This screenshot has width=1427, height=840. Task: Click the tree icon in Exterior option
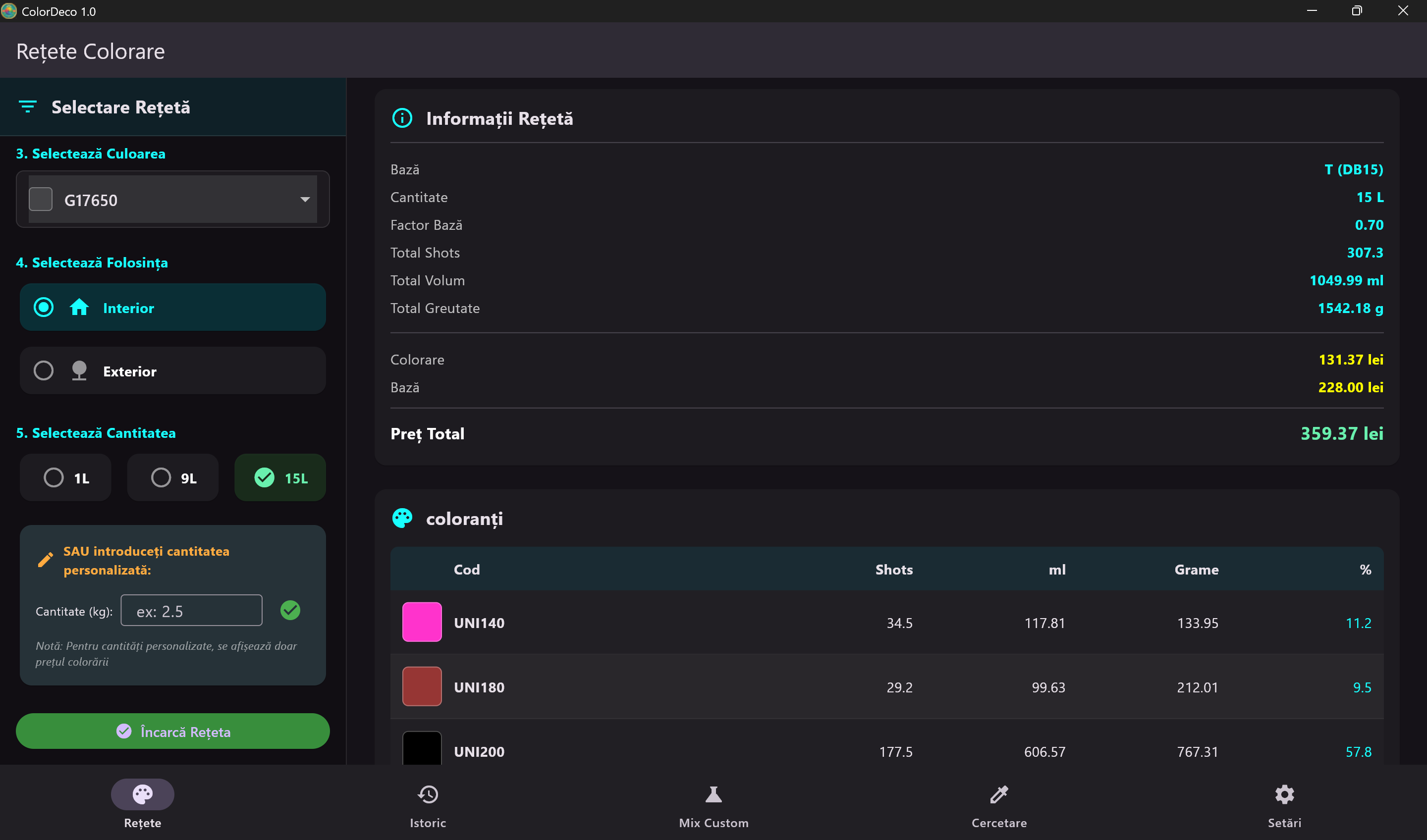79,371
